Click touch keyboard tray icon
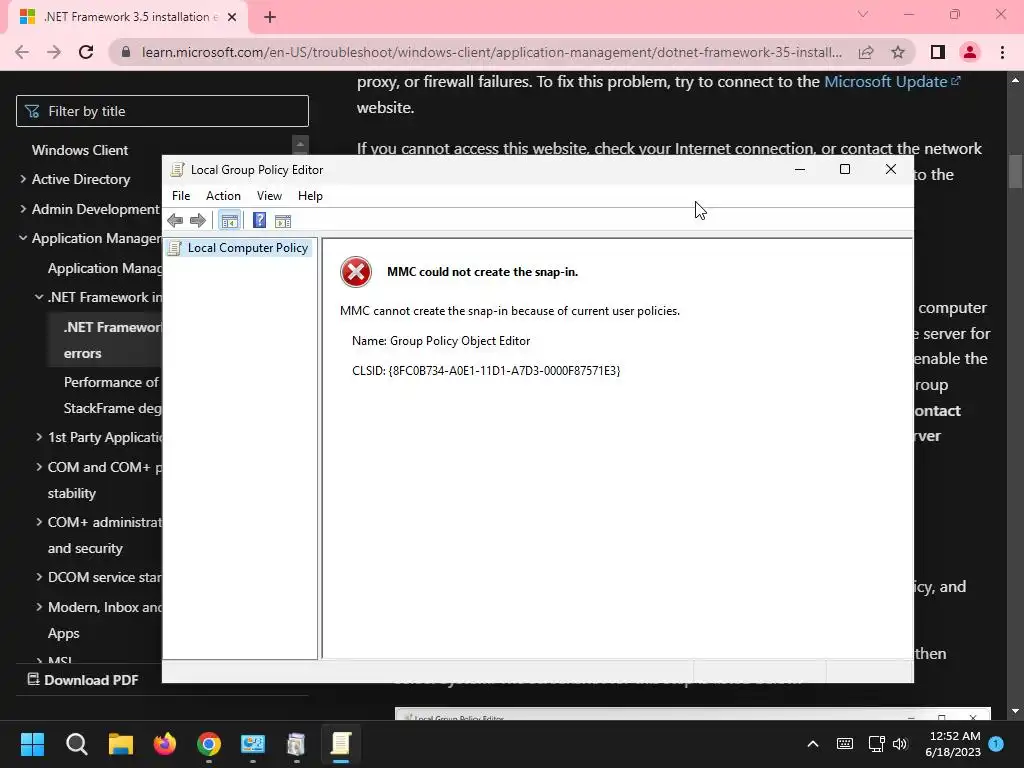 coord(844,744)
